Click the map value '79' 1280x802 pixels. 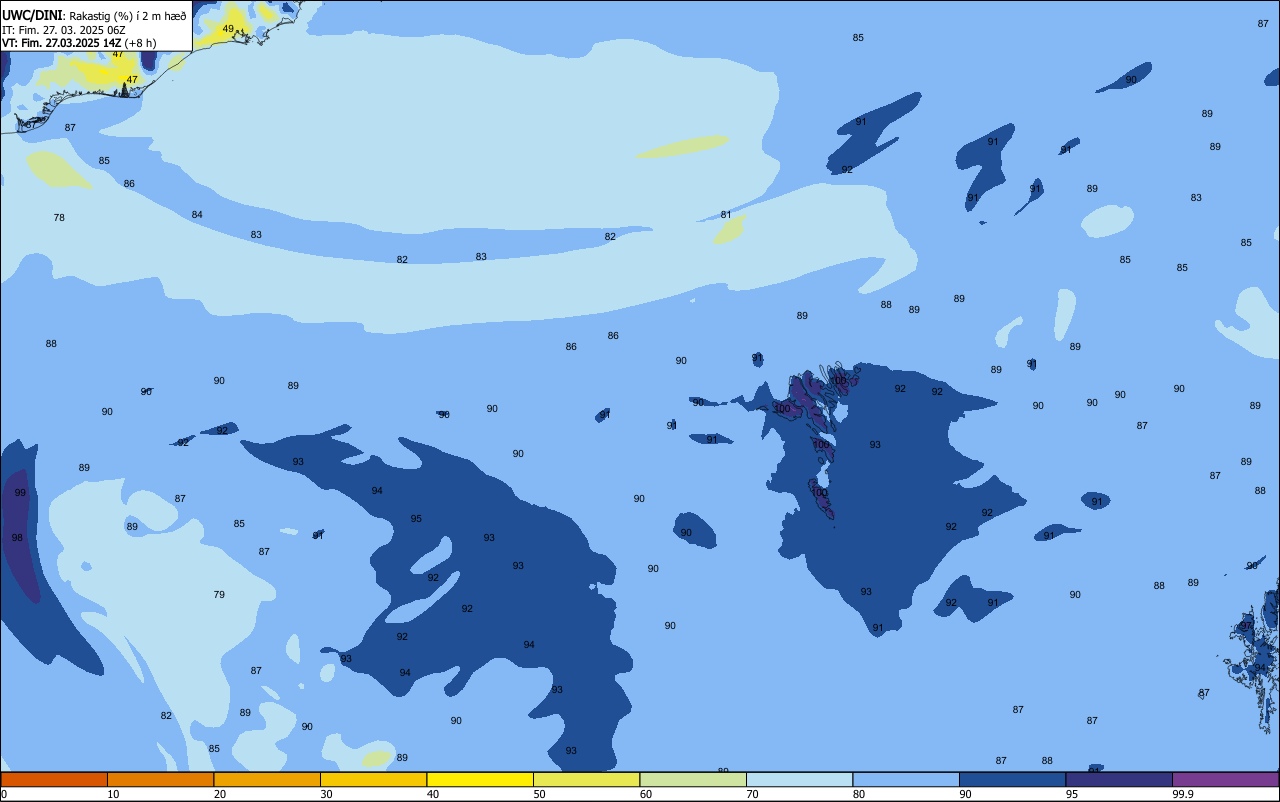(x=219, y=594)
